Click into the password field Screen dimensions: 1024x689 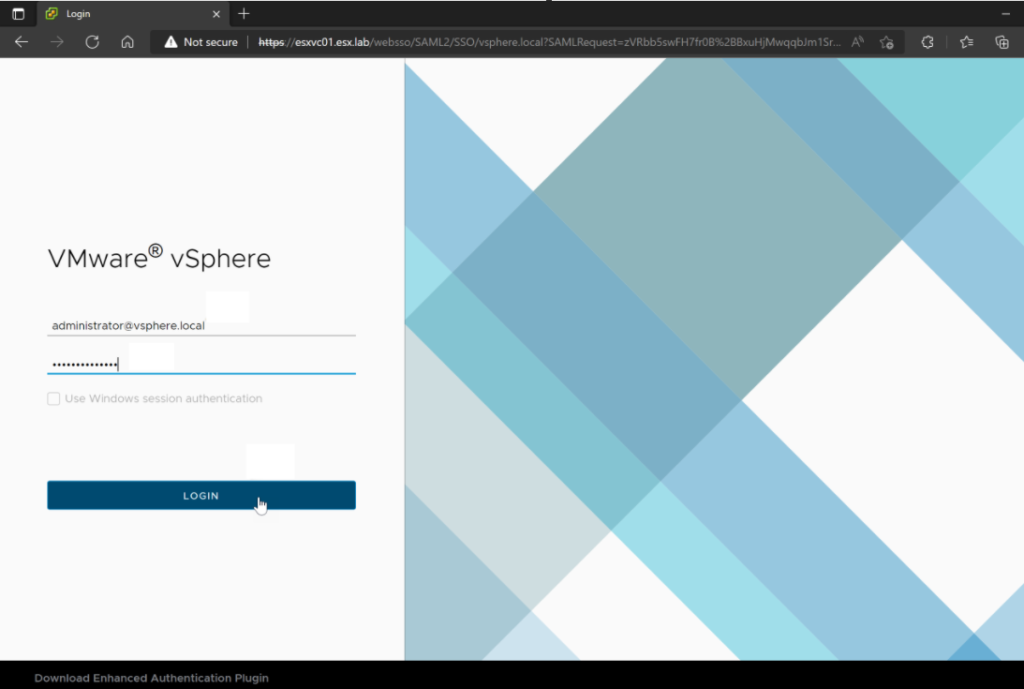coord(200,364)
